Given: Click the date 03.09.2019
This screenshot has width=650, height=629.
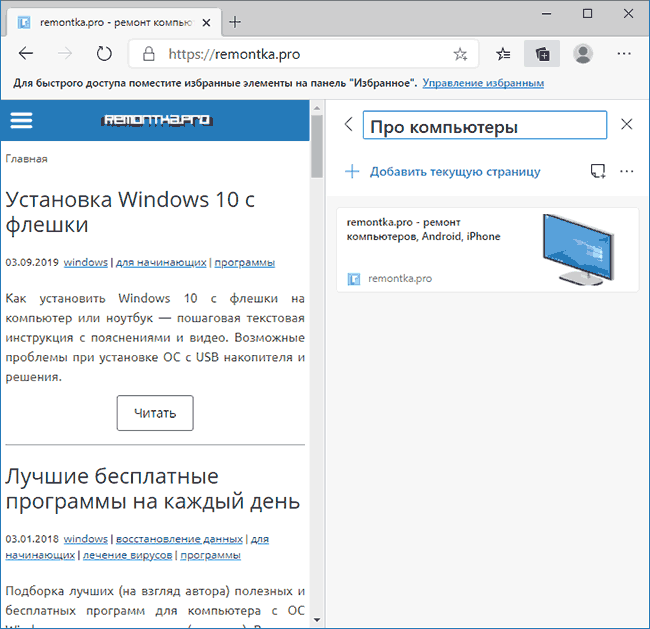Looking at the screenshot, I should coord(32,262).
